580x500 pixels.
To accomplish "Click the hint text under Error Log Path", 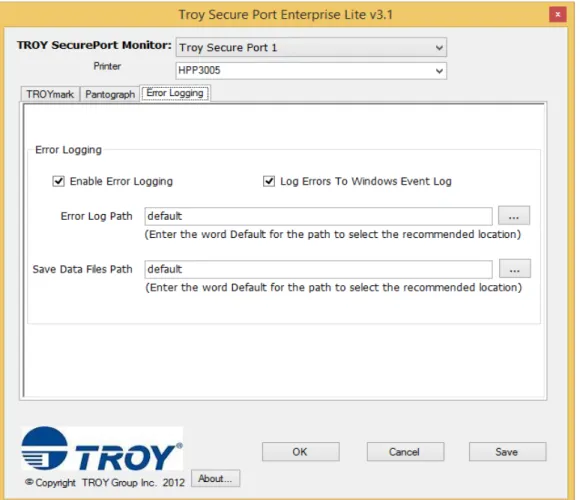I will 333,234.
